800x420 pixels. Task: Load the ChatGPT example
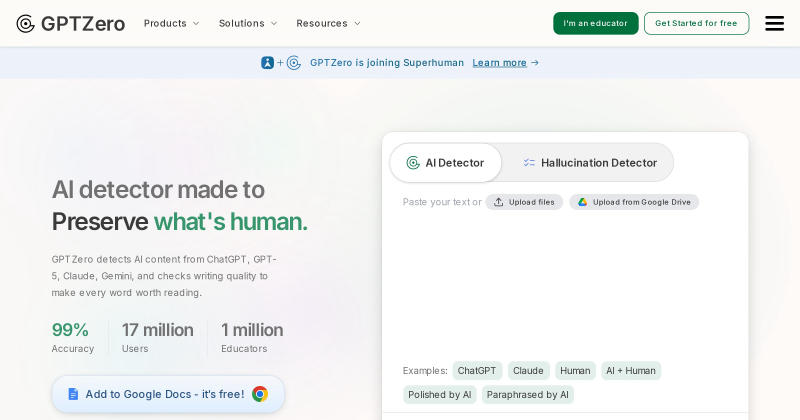click(x=477, y=370)
